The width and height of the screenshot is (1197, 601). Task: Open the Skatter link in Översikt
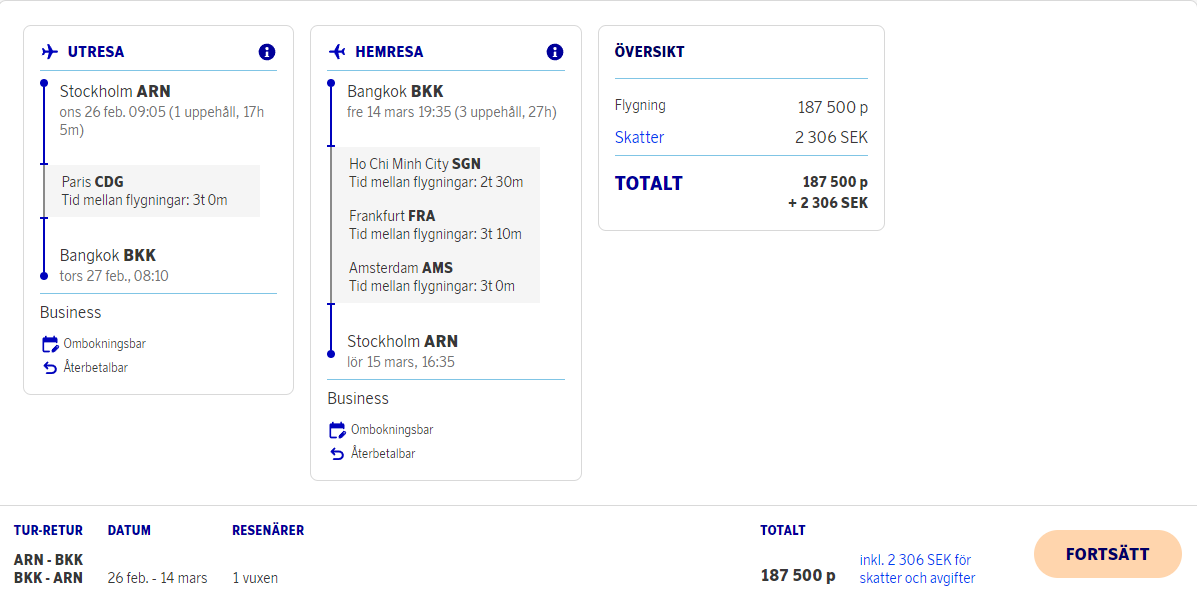click(639, 137)
